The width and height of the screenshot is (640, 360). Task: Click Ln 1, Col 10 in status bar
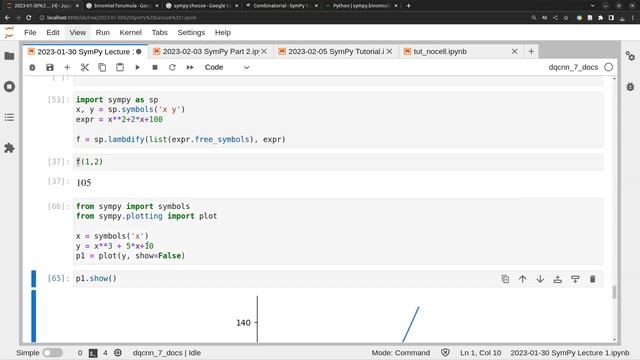click(x=480, y=353)
